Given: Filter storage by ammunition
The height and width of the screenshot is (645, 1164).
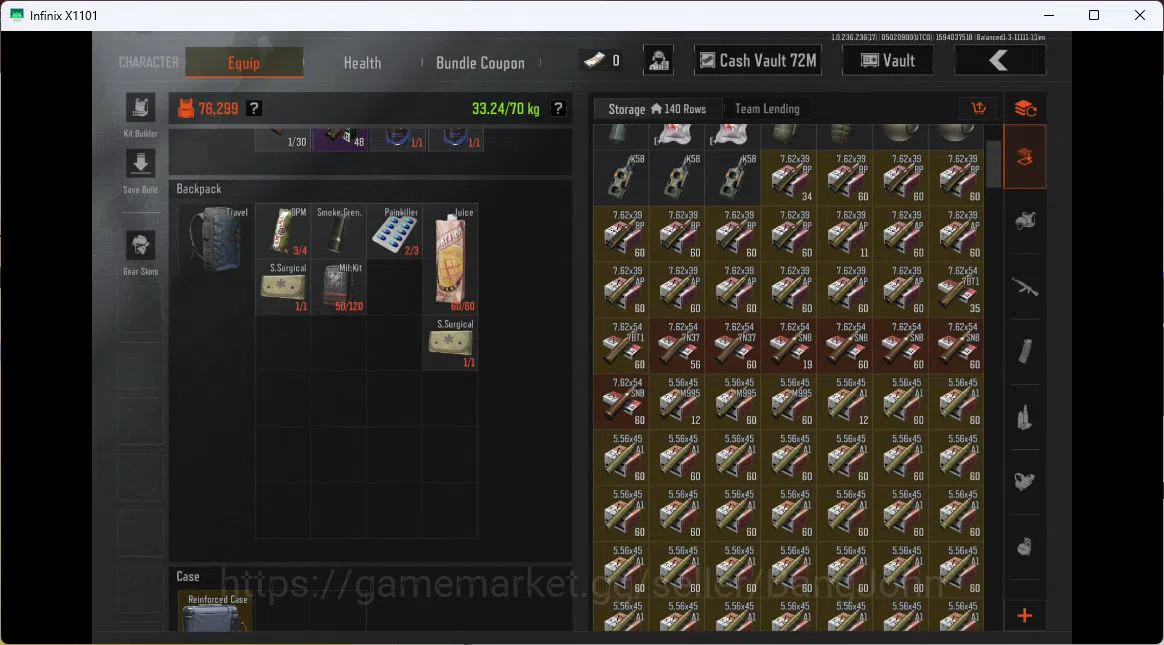Looking at the screenshot, I should 1025,417.
